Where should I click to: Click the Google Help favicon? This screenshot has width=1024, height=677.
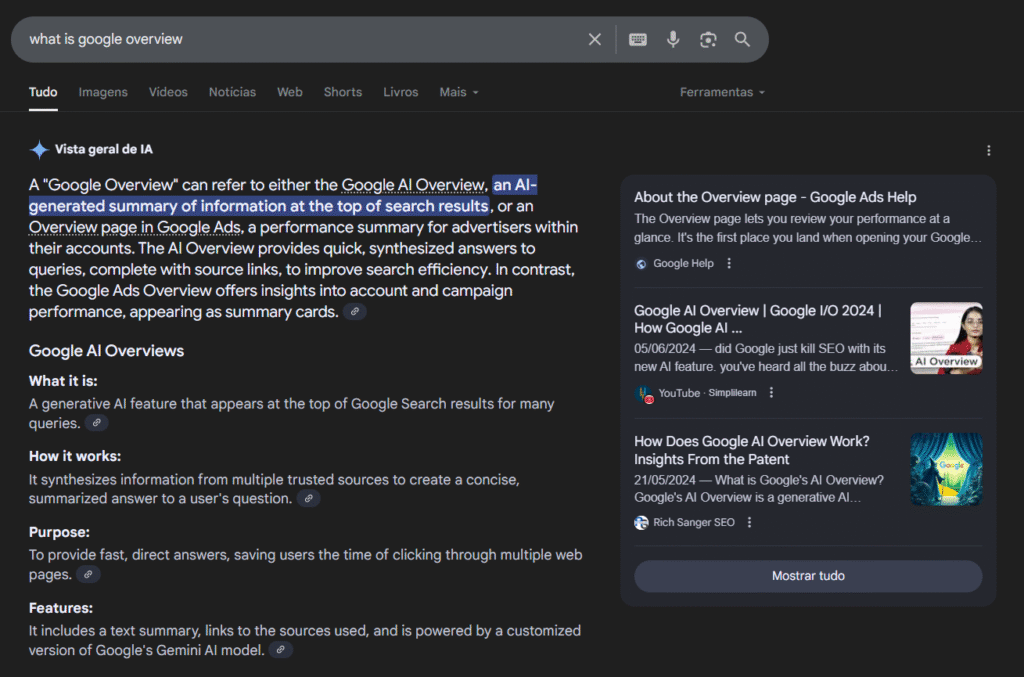[x=641, y=264]
